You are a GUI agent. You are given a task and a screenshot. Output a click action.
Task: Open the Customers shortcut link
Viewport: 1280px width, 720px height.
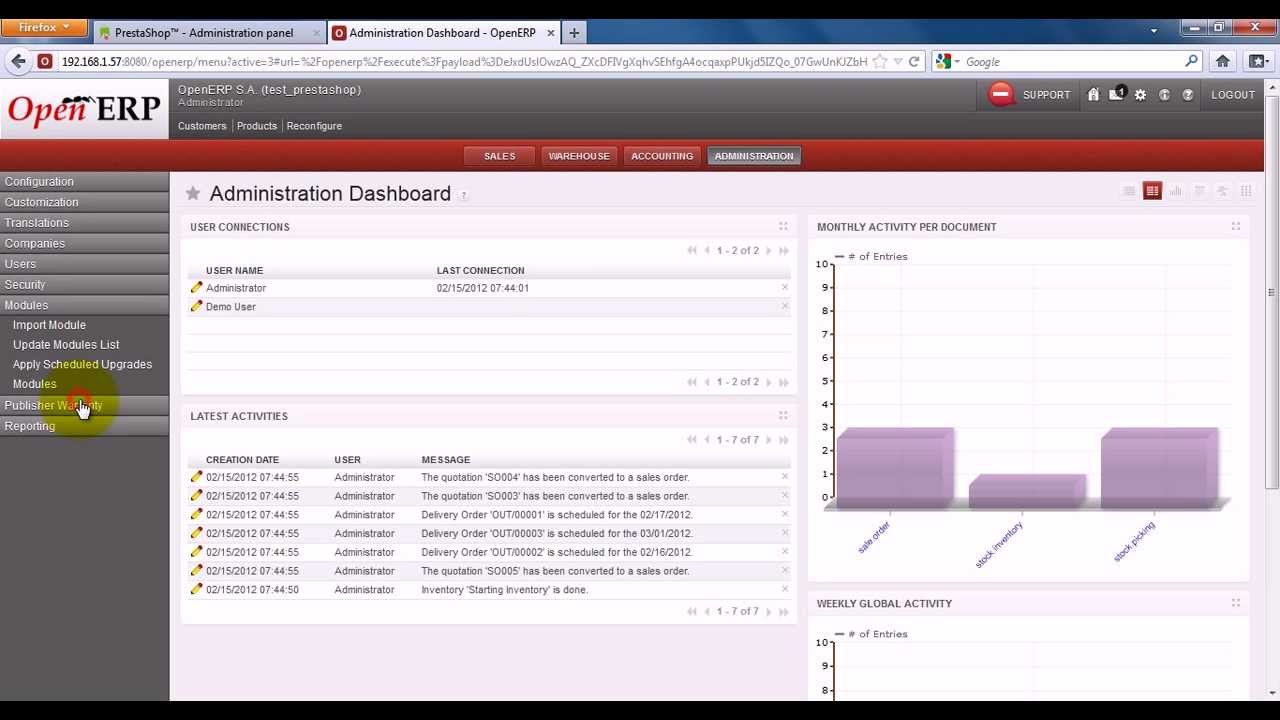pyautogui.click(x=202, y=126)
